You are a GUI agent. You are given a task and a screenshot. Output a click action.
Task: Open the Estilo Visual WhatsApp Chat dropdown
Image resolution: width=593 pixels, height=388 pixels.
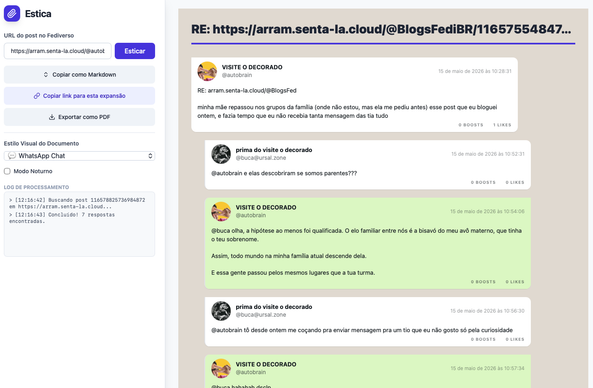[79, 156]
